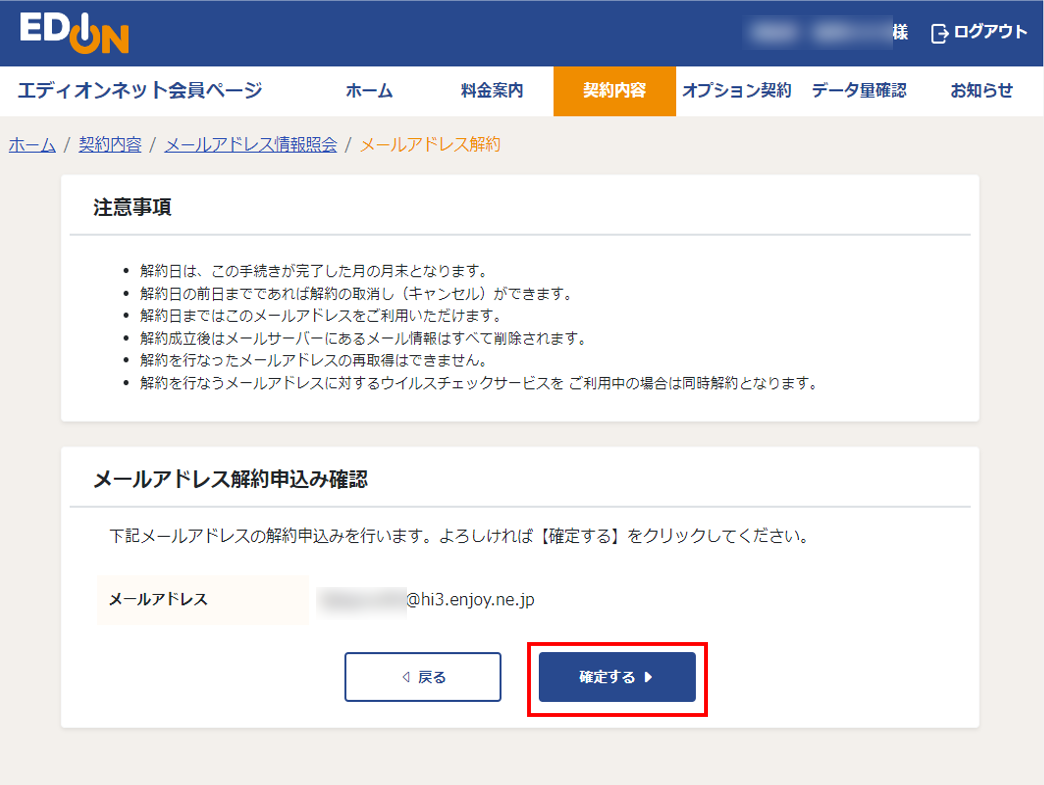The width and height of the screenshot is (1044, 785).
Task: Open the ホーム navigation tab
Action: click(x=369, y=91)
